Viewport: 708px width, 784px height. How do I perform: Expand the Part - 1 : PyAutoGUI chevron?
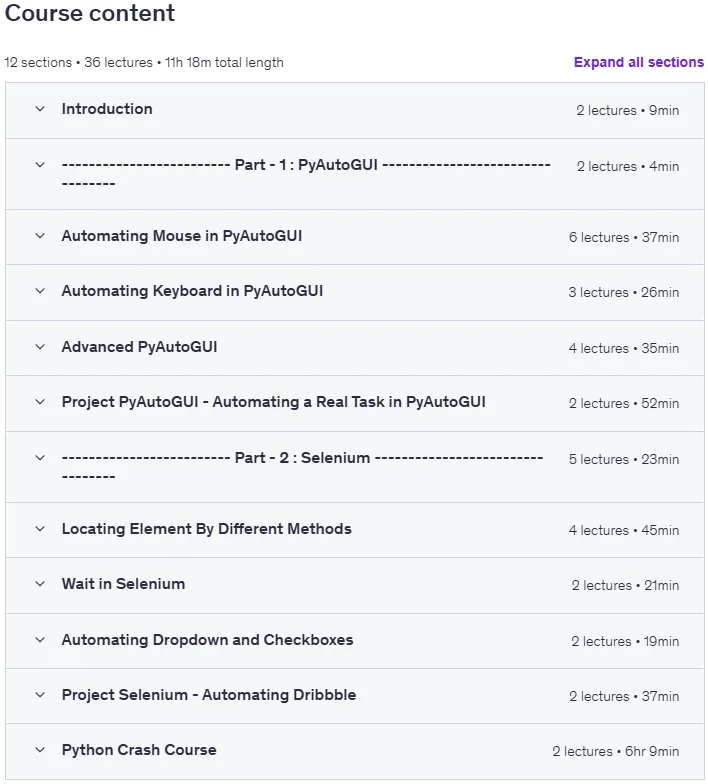click(x=40, y=165)
